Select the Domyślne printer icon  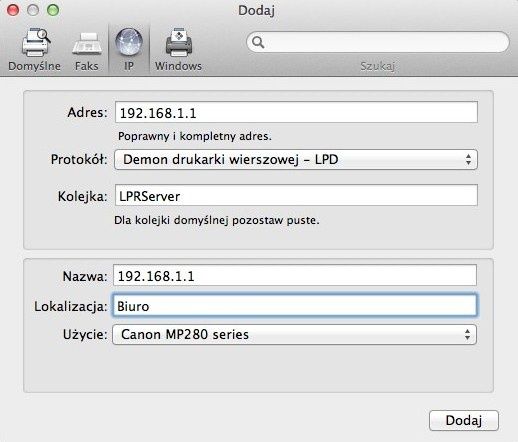pyautogui.click(x=36, y=42)
